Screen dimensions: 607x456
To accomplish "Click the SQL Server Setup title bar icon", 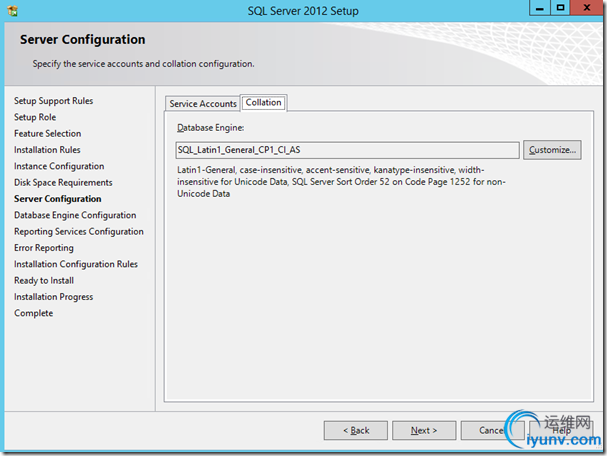I will [12, 10].
